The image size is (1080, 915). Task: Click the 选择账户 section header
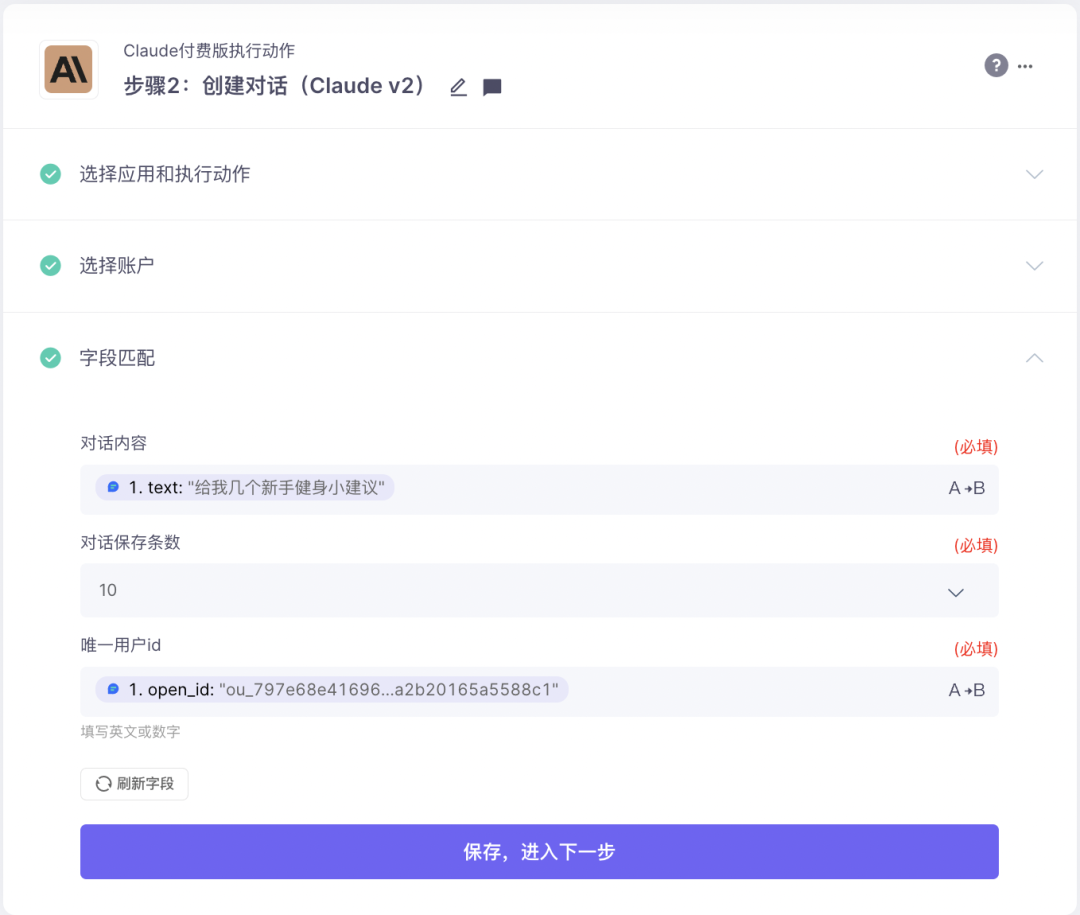point(540,266)
